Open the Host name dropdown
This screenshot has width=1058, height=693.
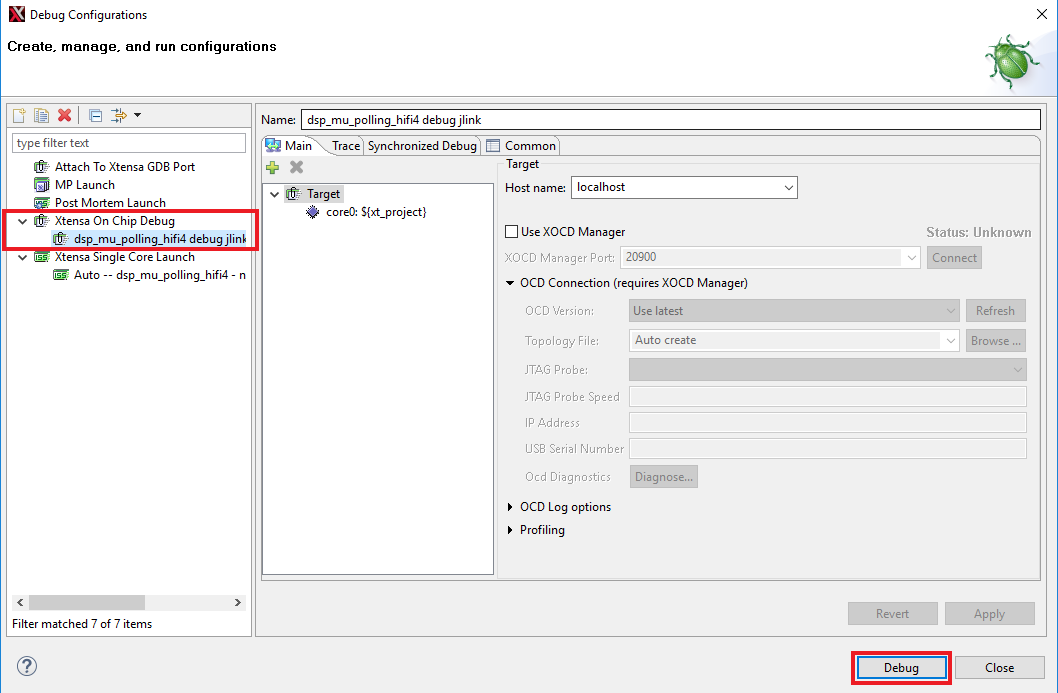click(x=788, y=187)
